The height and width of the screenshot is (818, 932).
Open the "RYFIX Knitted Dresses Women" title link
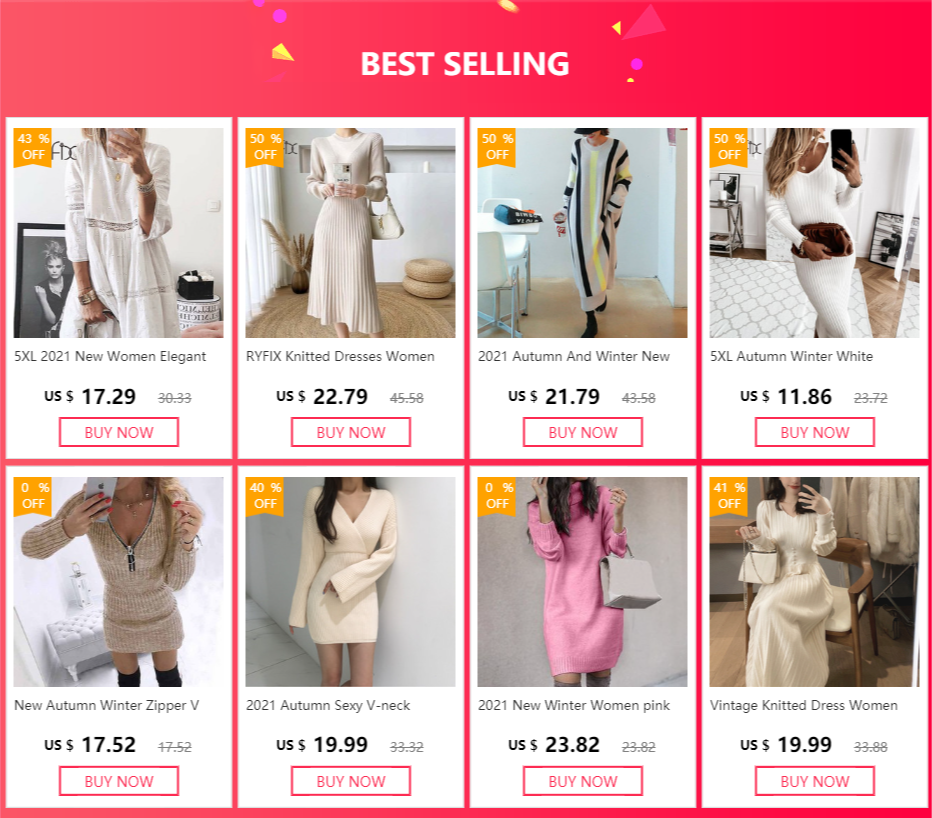[340, 356]
